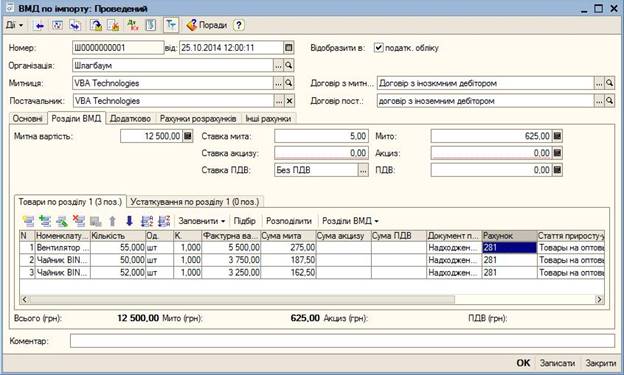Toggle податк. обліку checkbox

coord(378,48)
